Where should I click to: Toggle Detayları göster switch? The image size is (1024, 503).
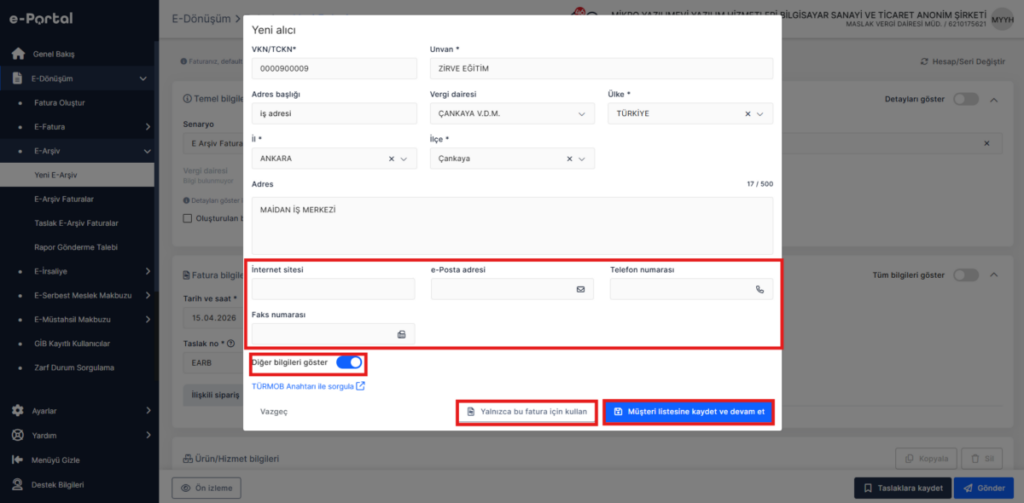(x=966, y=99)
